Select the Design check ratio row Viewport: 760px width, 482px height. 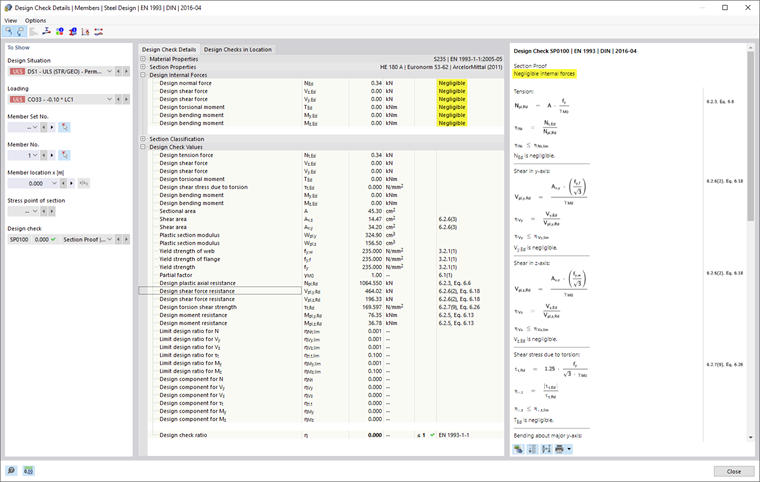pos(321,435)
